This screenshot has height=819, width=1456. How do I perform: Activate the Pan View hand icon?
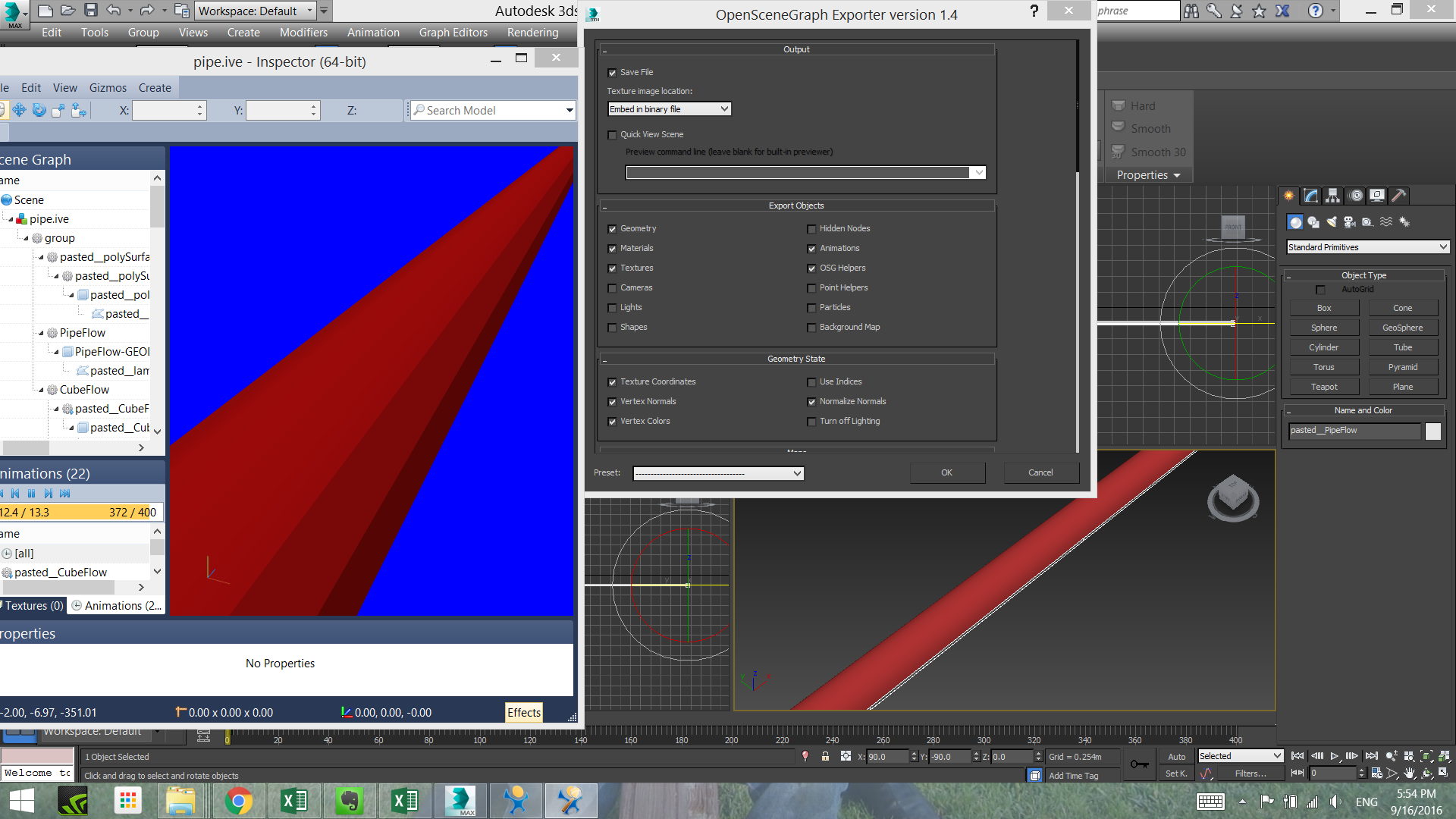pyautogui.click(x=1409, y=773)
